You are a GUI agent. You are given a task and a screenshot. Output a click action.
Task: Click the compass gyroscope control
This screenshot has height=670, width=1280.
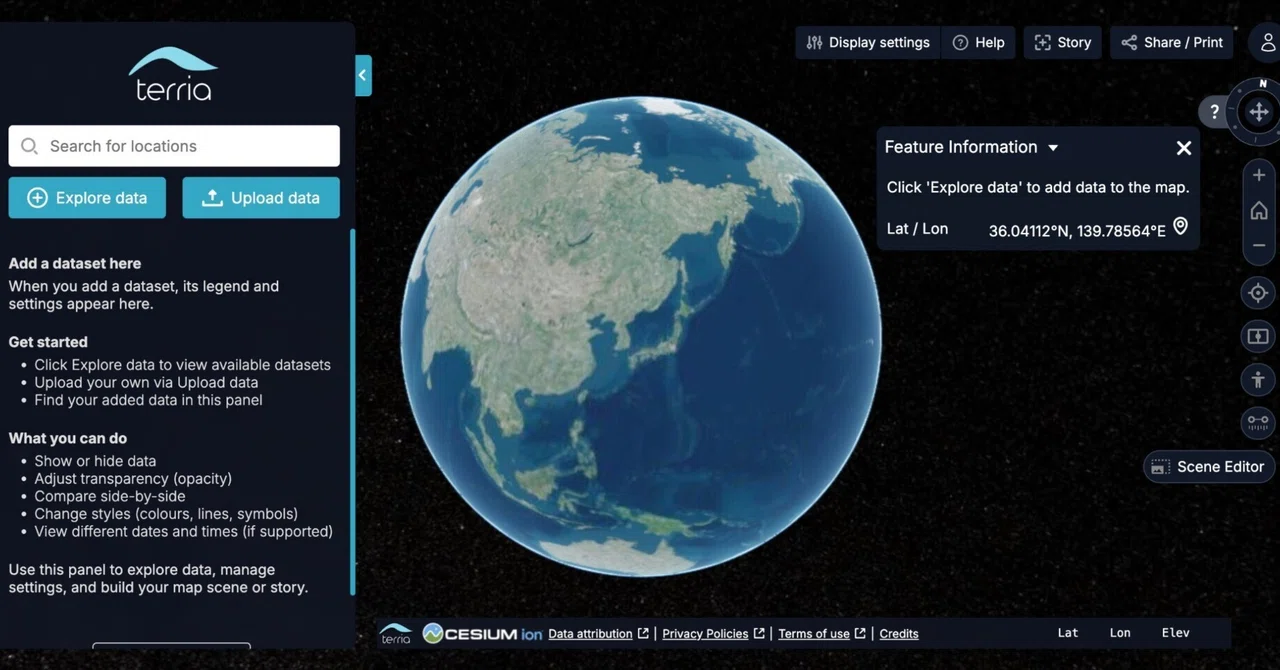pos(1259,112)
